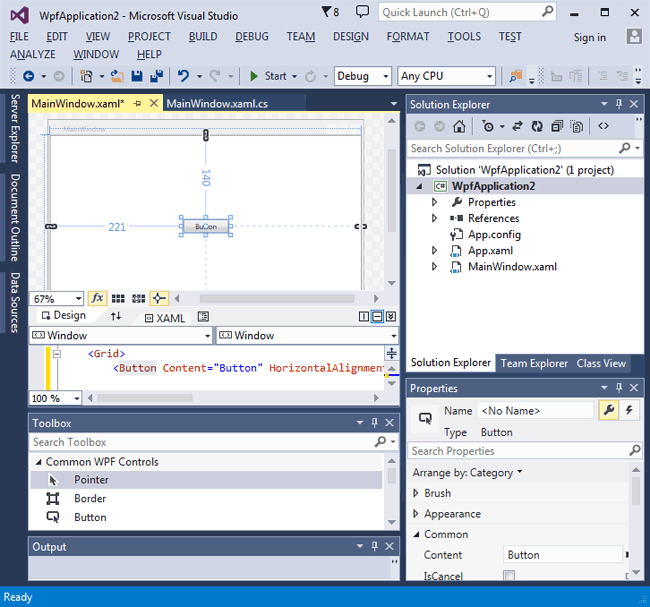Screen dimensions: 650x607
Task: Refresh the Solution Explorer
Action: point(537,126)
